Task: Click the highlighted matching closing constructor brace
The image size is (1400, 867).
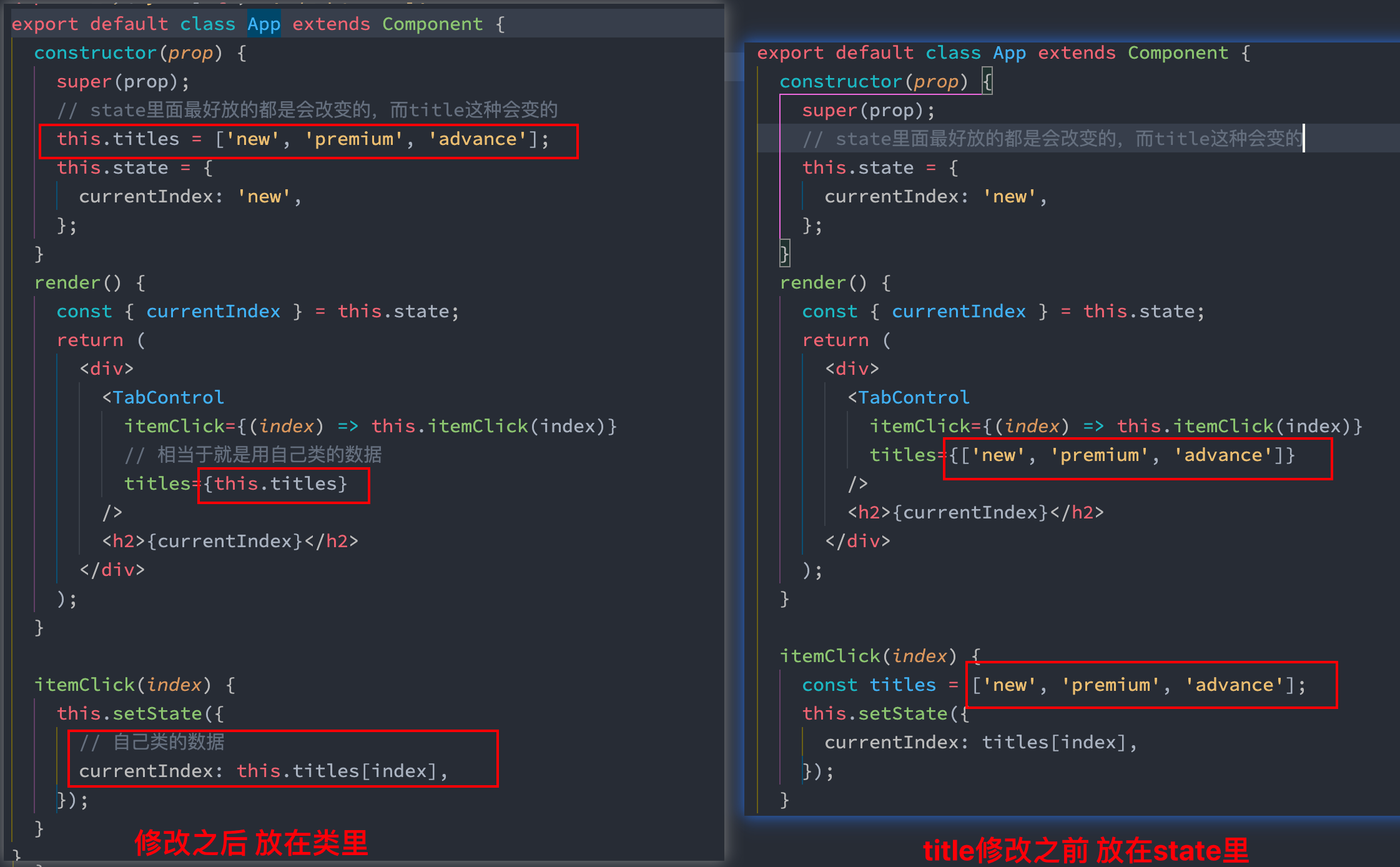Action: (x=785, y=254)
